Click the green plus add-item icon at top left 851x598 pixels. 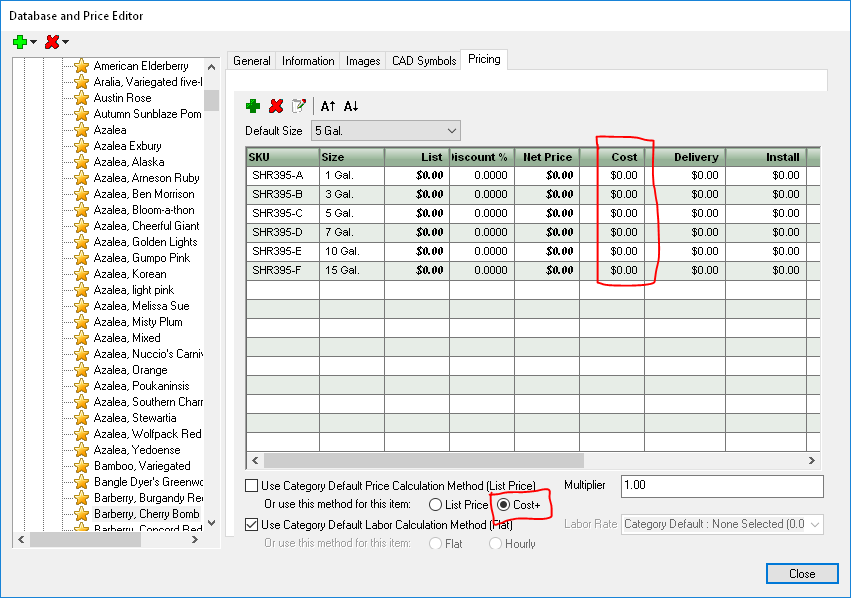[19, 42]
